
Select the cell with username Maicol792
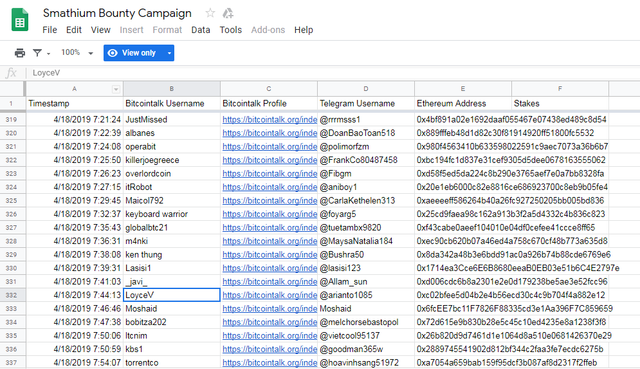(171, 200)
